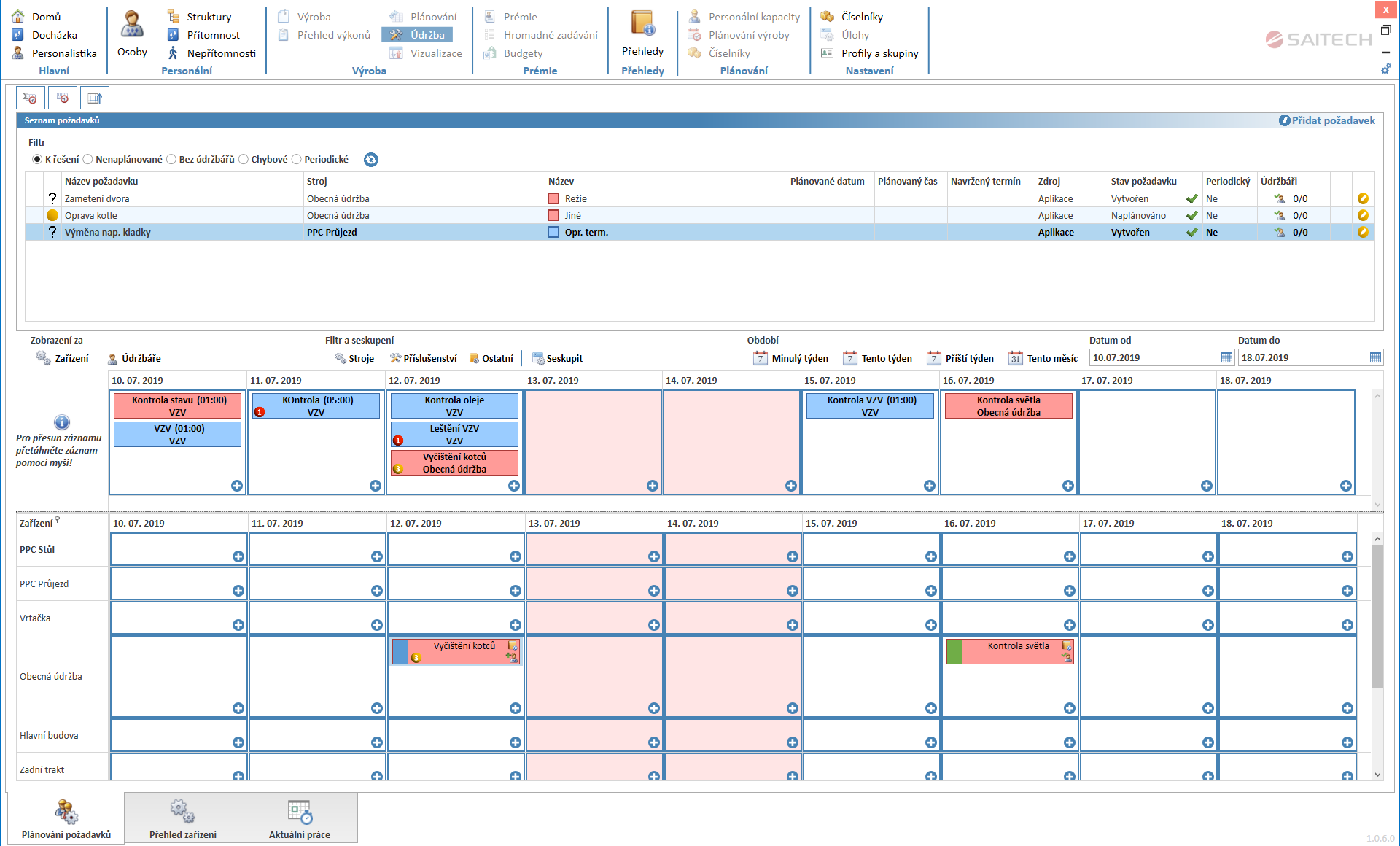Add a record on 13. 07. 2019 in top calendar

[652, 486]
